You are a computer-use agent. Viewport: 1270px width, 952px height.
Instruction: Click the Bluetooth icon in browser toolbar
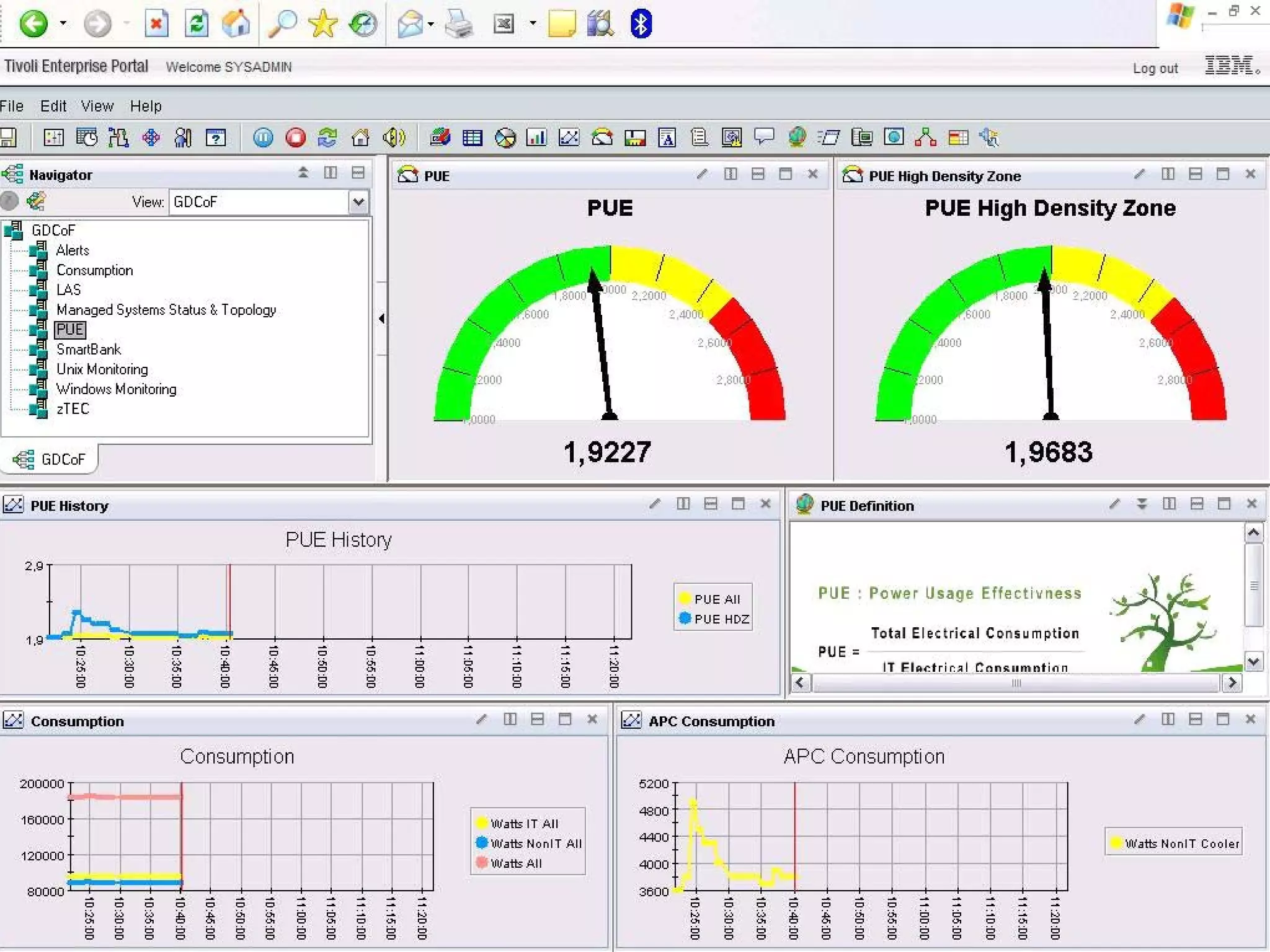641,24
